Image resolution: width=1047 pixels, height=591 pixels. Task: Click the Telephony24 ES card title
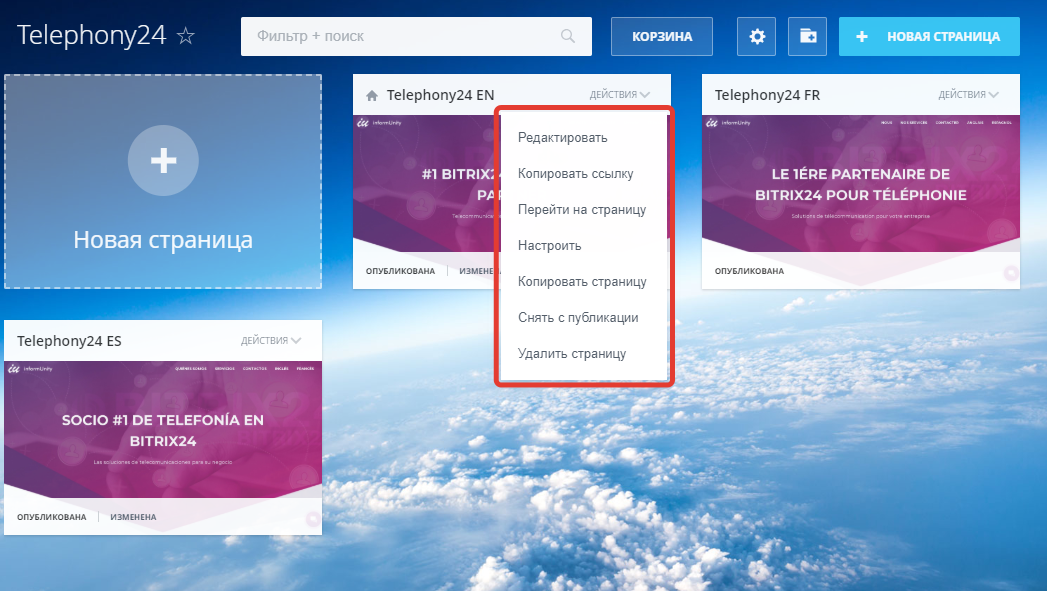(69, 341)
